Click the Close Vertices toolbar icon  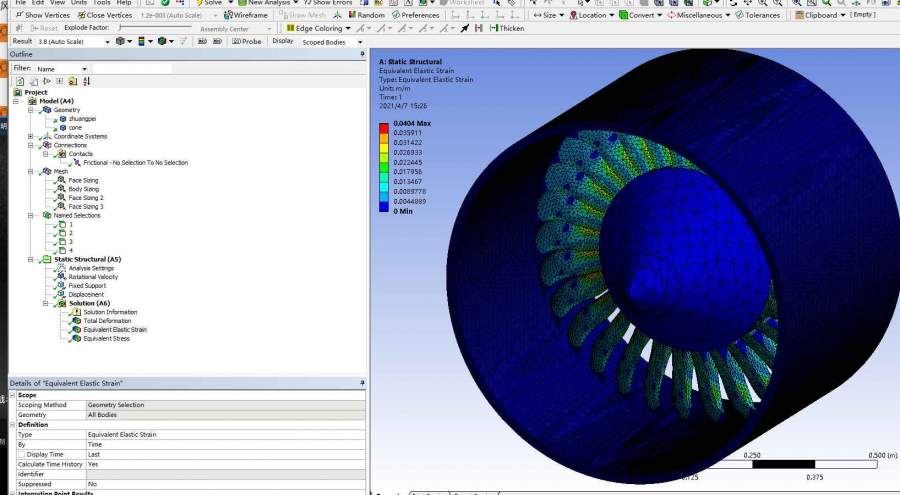coord(82,15)
